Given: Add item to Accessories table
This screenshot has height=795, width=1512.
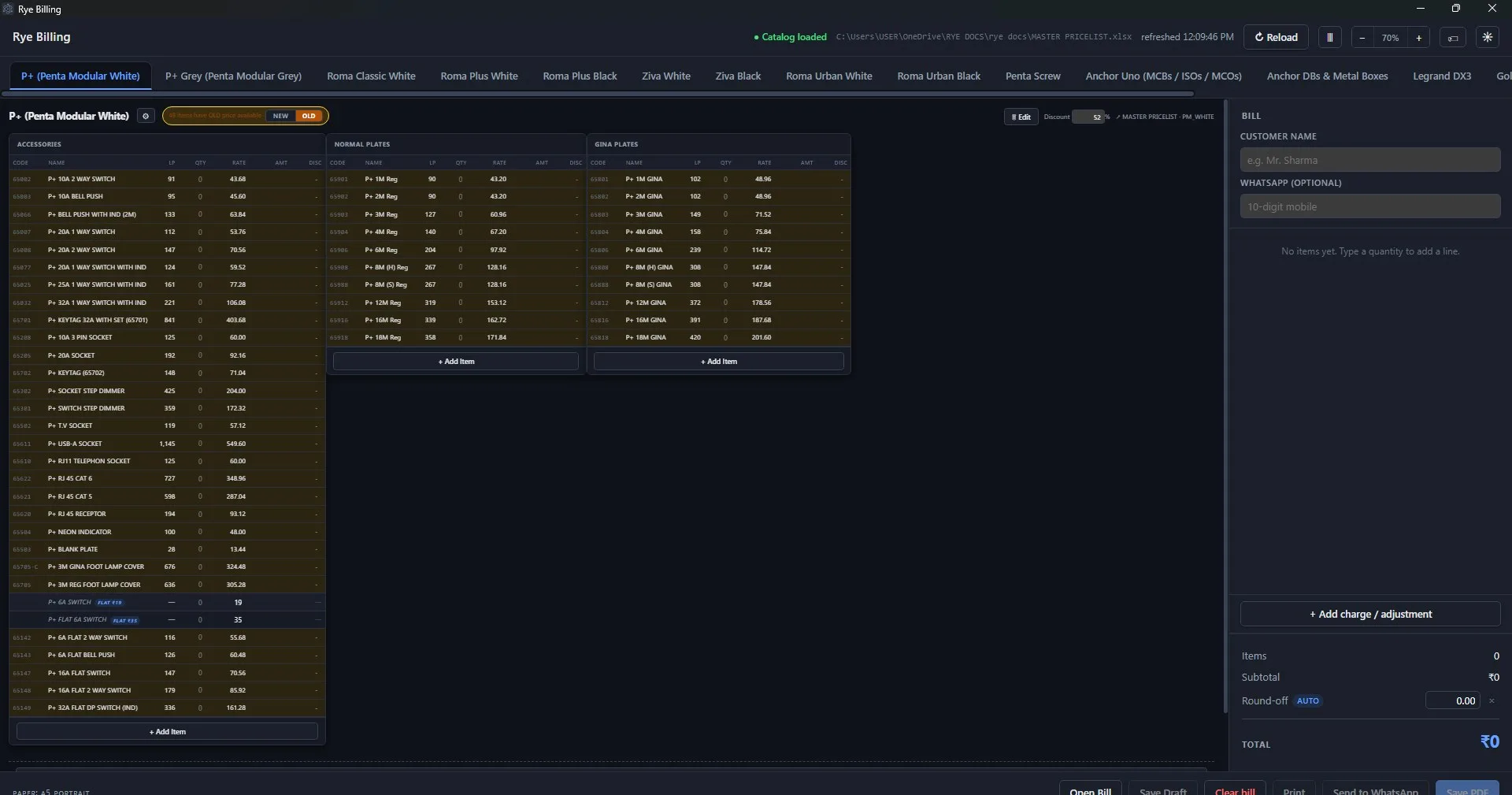Looking at the screenshot, I should (167, 731).
